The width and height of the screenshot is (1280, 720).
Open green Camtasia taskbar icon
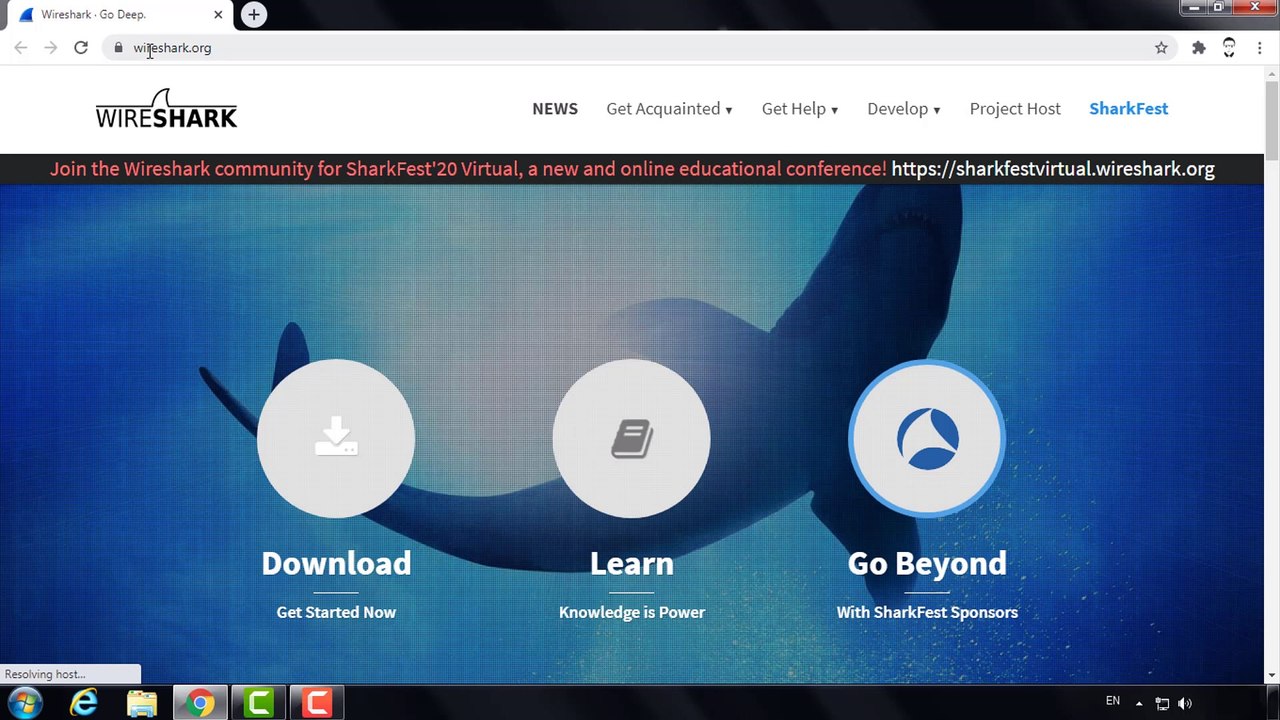tap(259, 703)
